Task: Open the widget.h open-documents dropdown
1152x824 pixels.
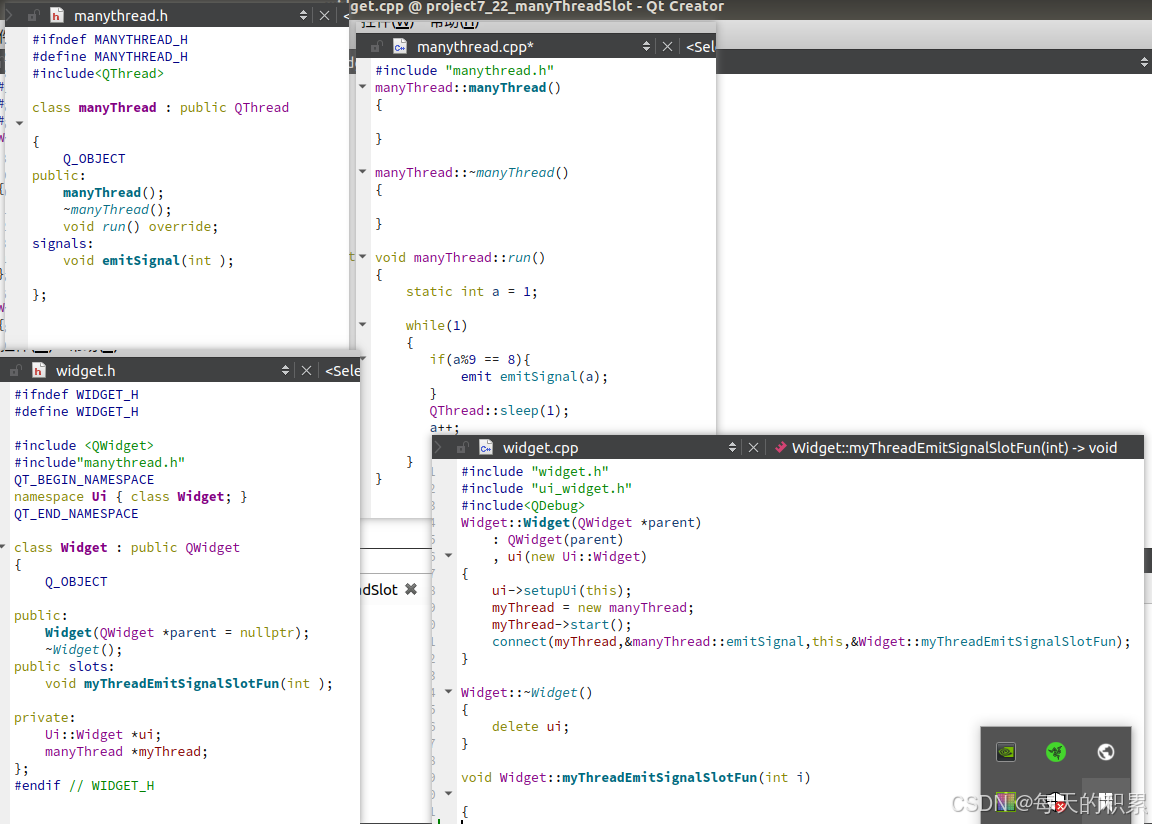Action: click(286, 371)
